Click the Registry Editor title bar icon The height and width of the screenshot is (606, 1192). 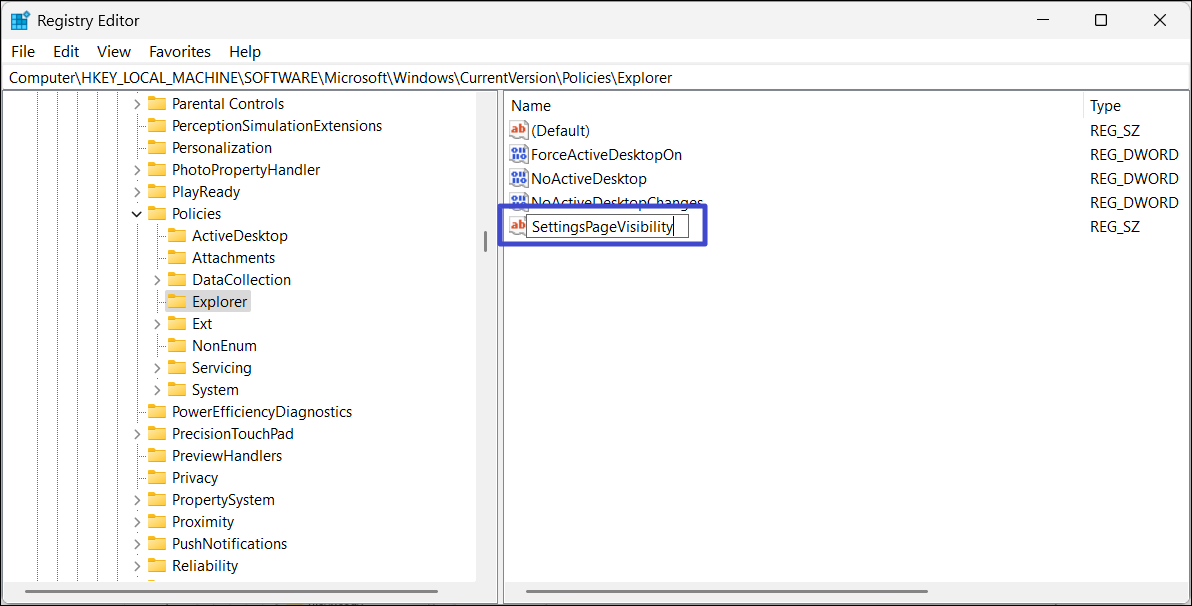coord(20,21)
